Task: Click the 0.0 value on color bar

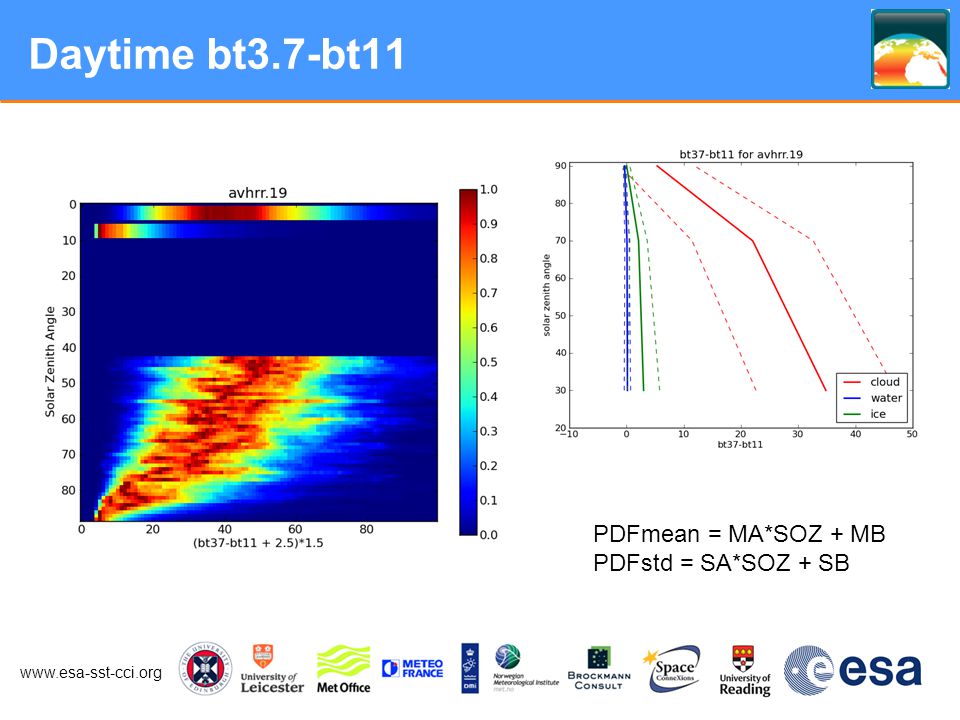Action: (x=488, y=534)
